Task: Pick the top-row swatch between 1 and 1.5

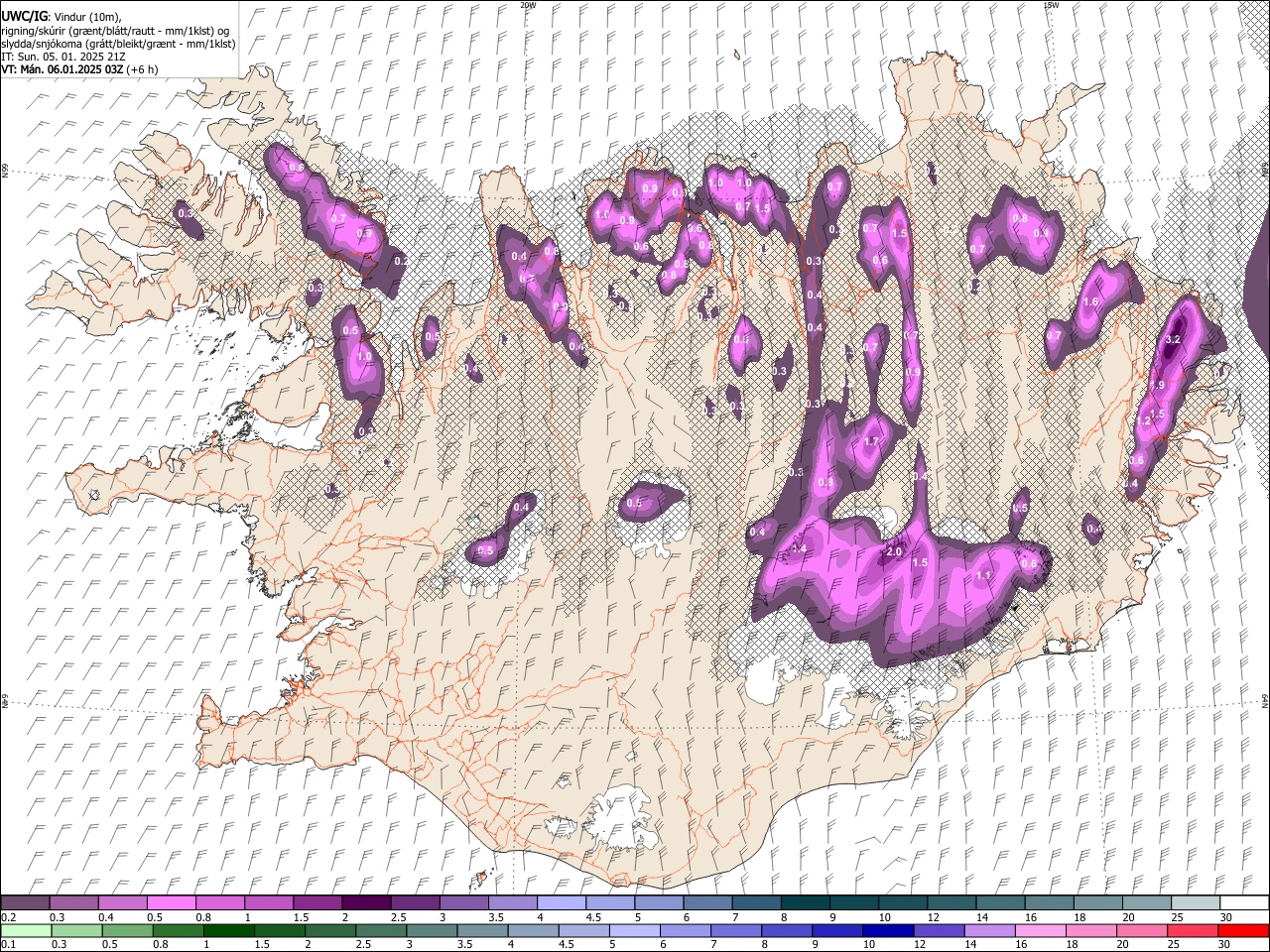Action: coord(268,903)
